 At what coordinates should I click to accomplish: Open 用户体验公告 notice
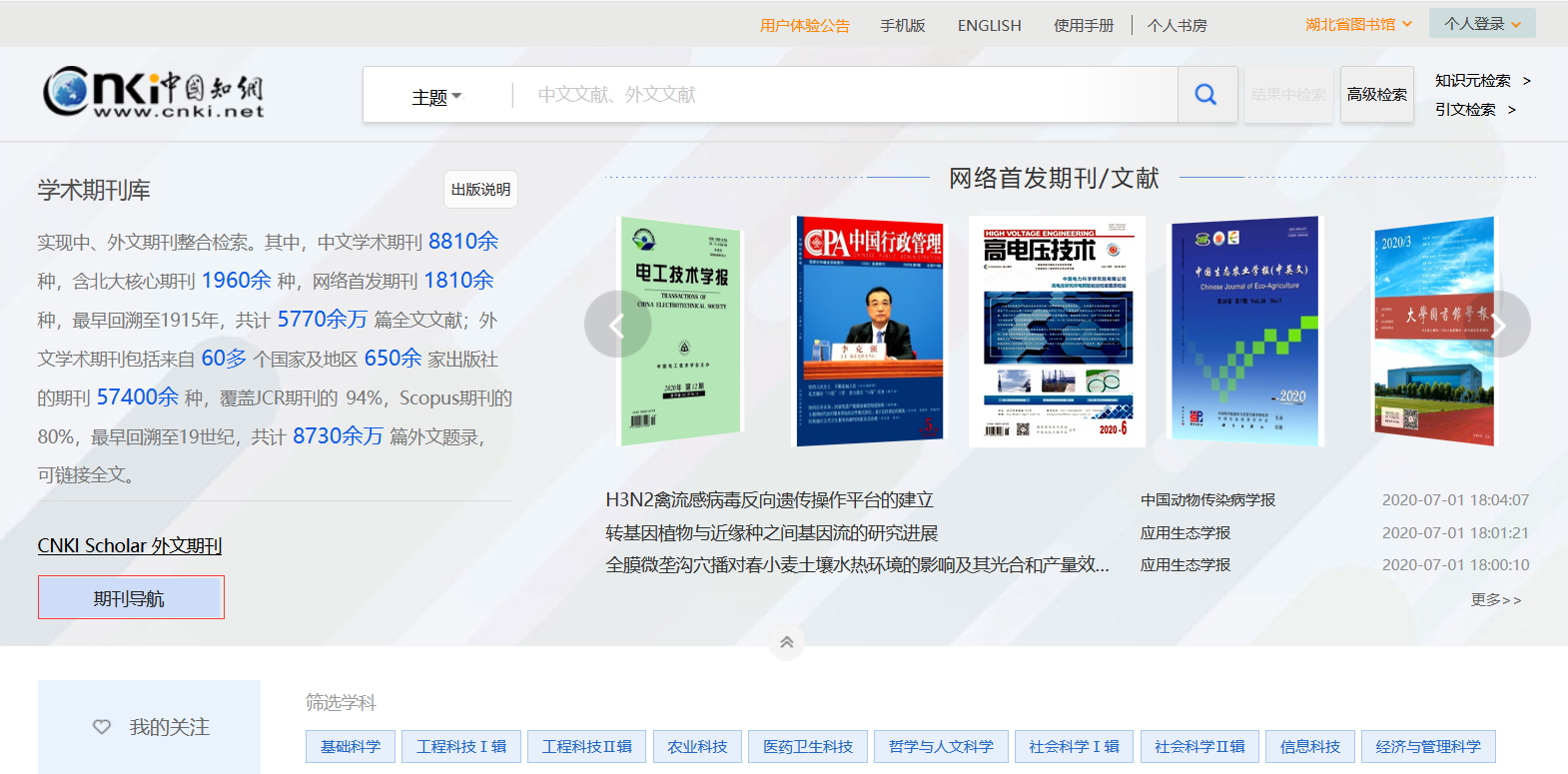(x=805, y=26)
